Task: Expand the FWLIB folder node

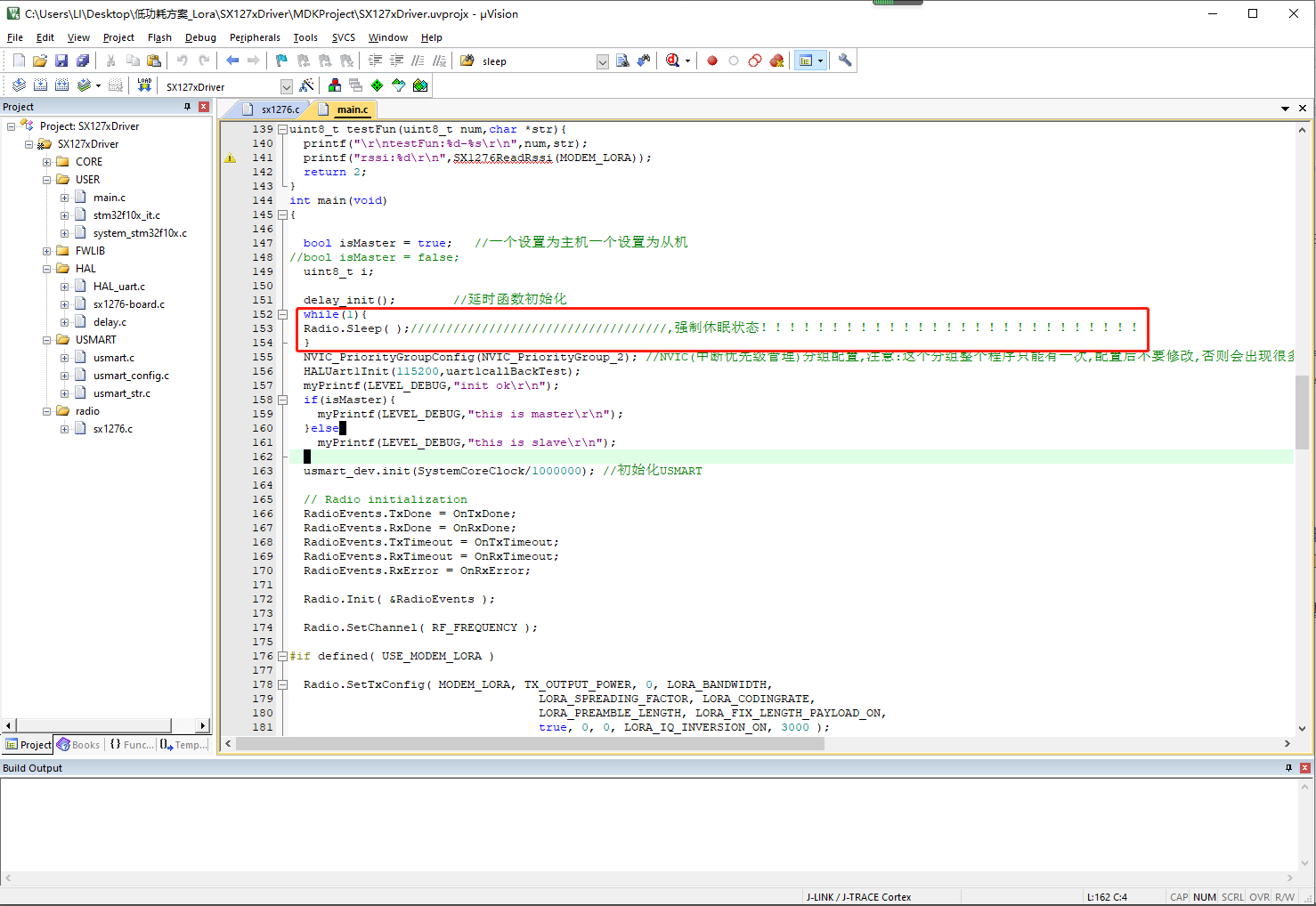Action: pyautogui.click(x=46, y=251)
